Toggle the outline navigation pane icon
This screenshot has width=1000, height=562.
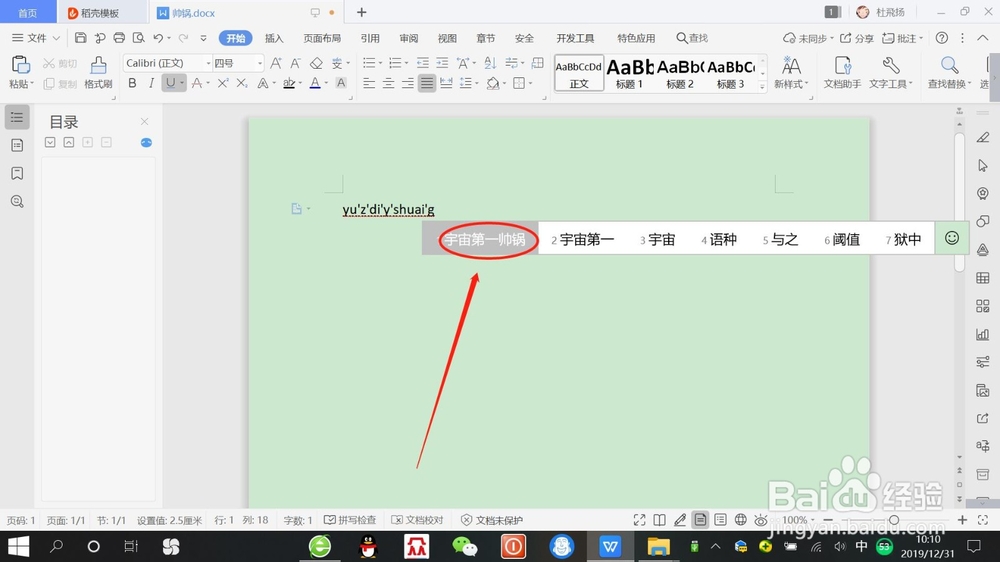pos(17,117)
